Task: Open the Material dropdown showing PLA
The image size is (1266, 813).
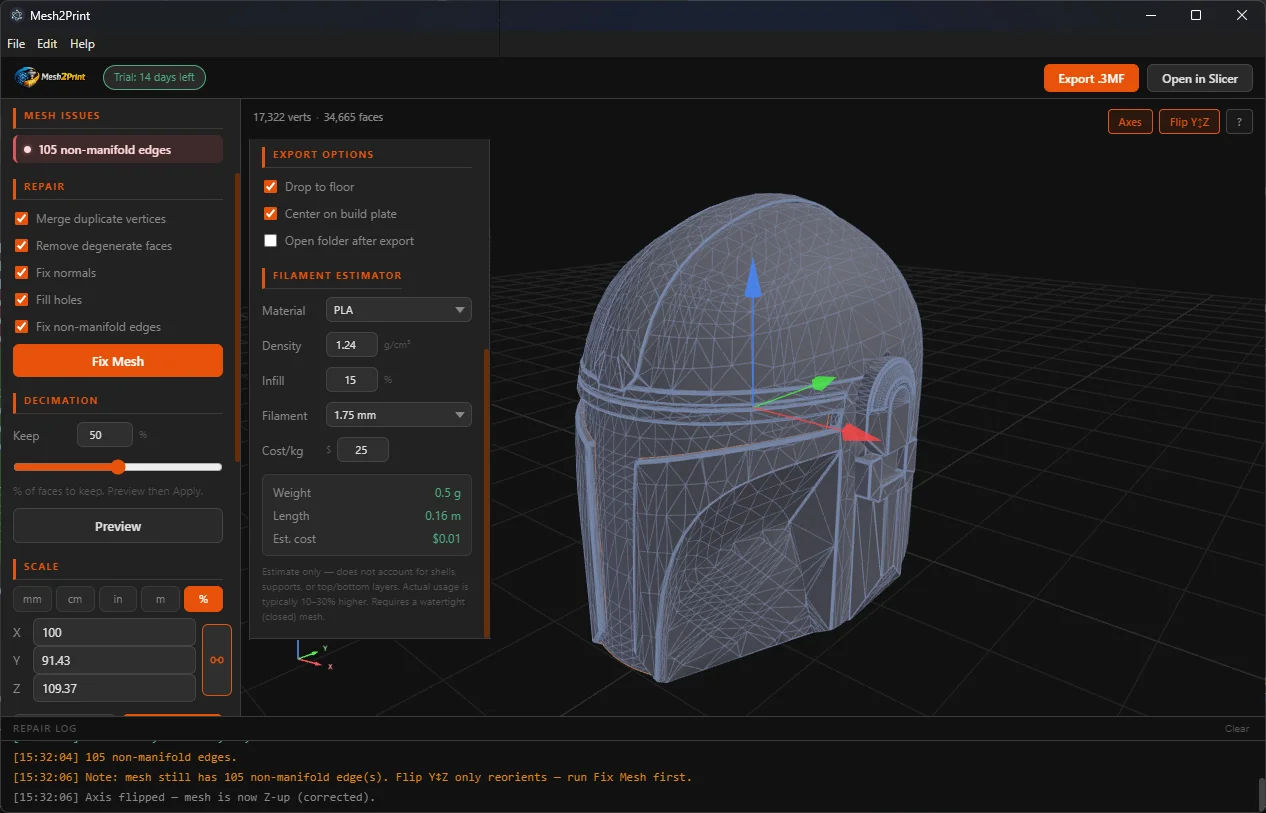Action: 398,309
